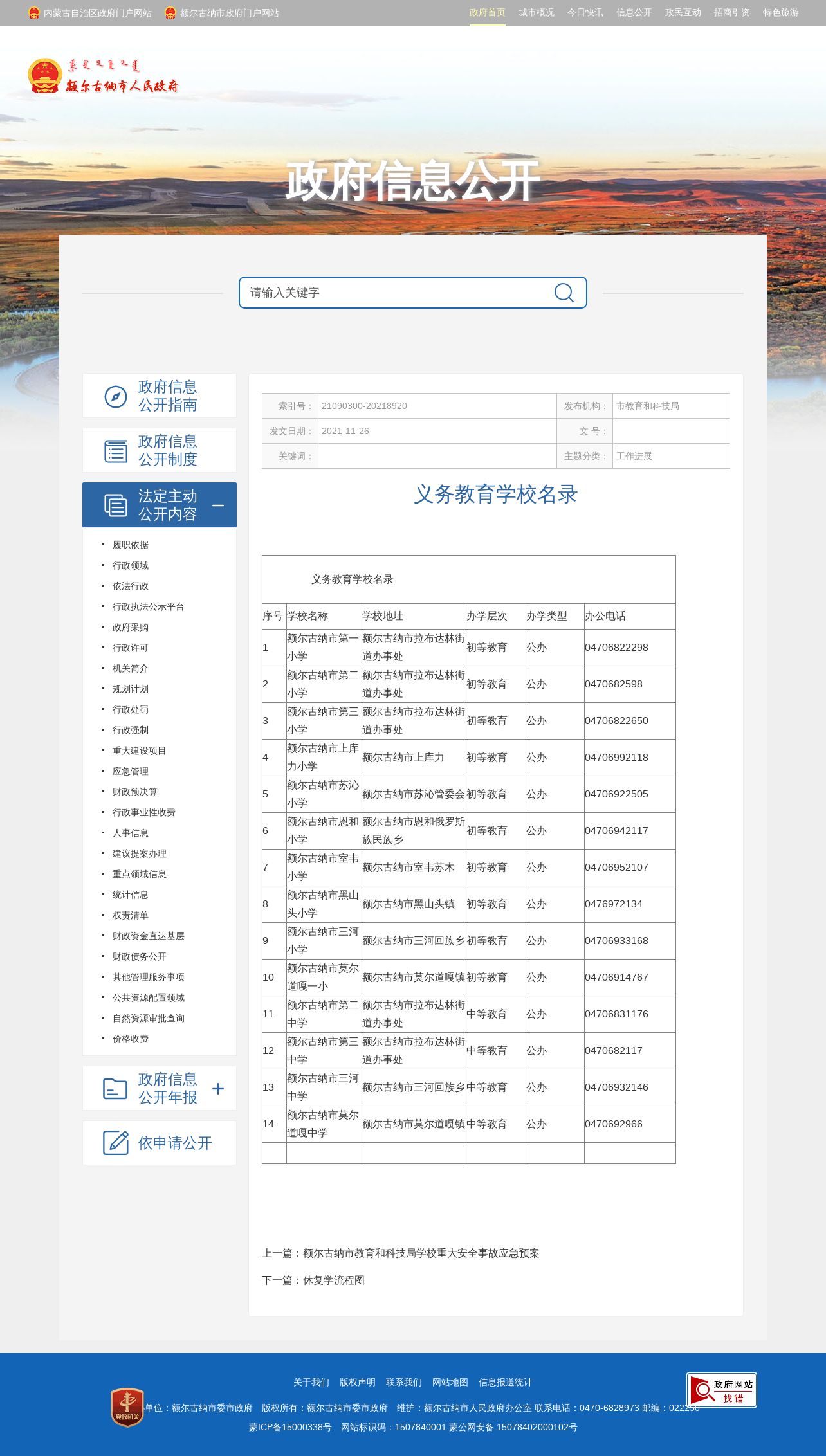Select 行政执法公示平台 in the sidebar

point(149,606)
